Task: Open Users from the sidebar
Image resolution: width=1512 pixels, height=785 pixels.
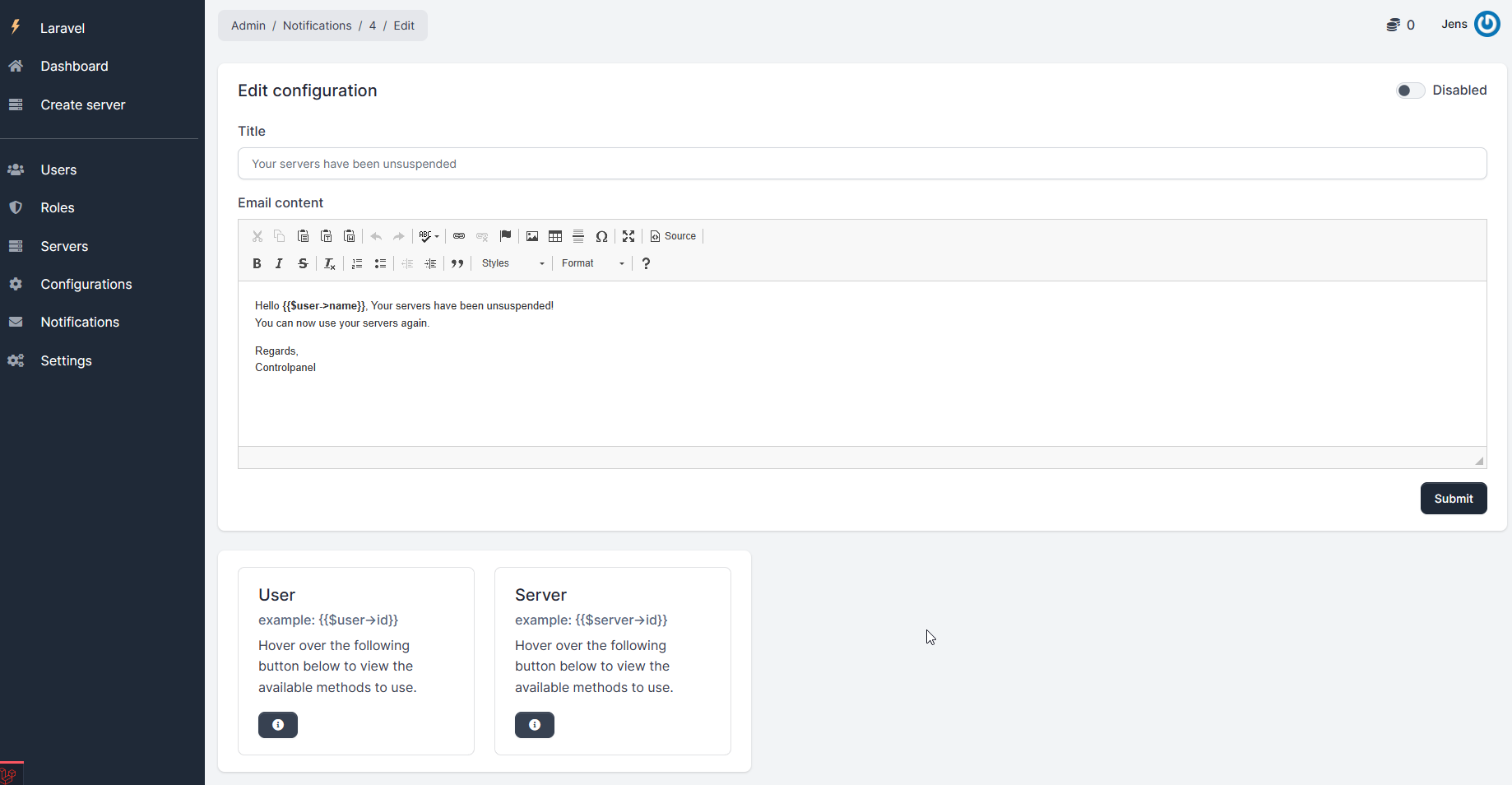Action: click(x=58, y=170)
